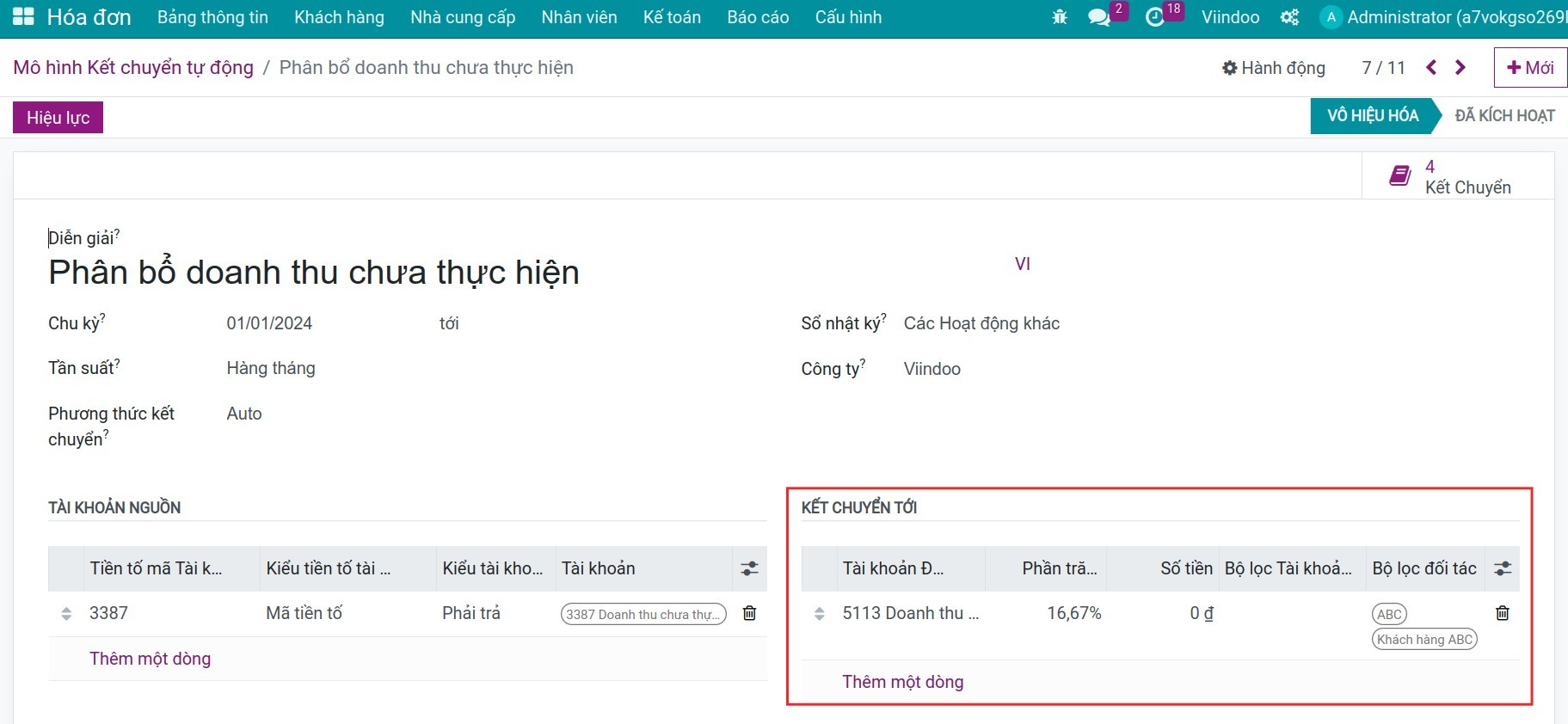
Task: Go to the previous record arrow
Action: click(1431, 67)
